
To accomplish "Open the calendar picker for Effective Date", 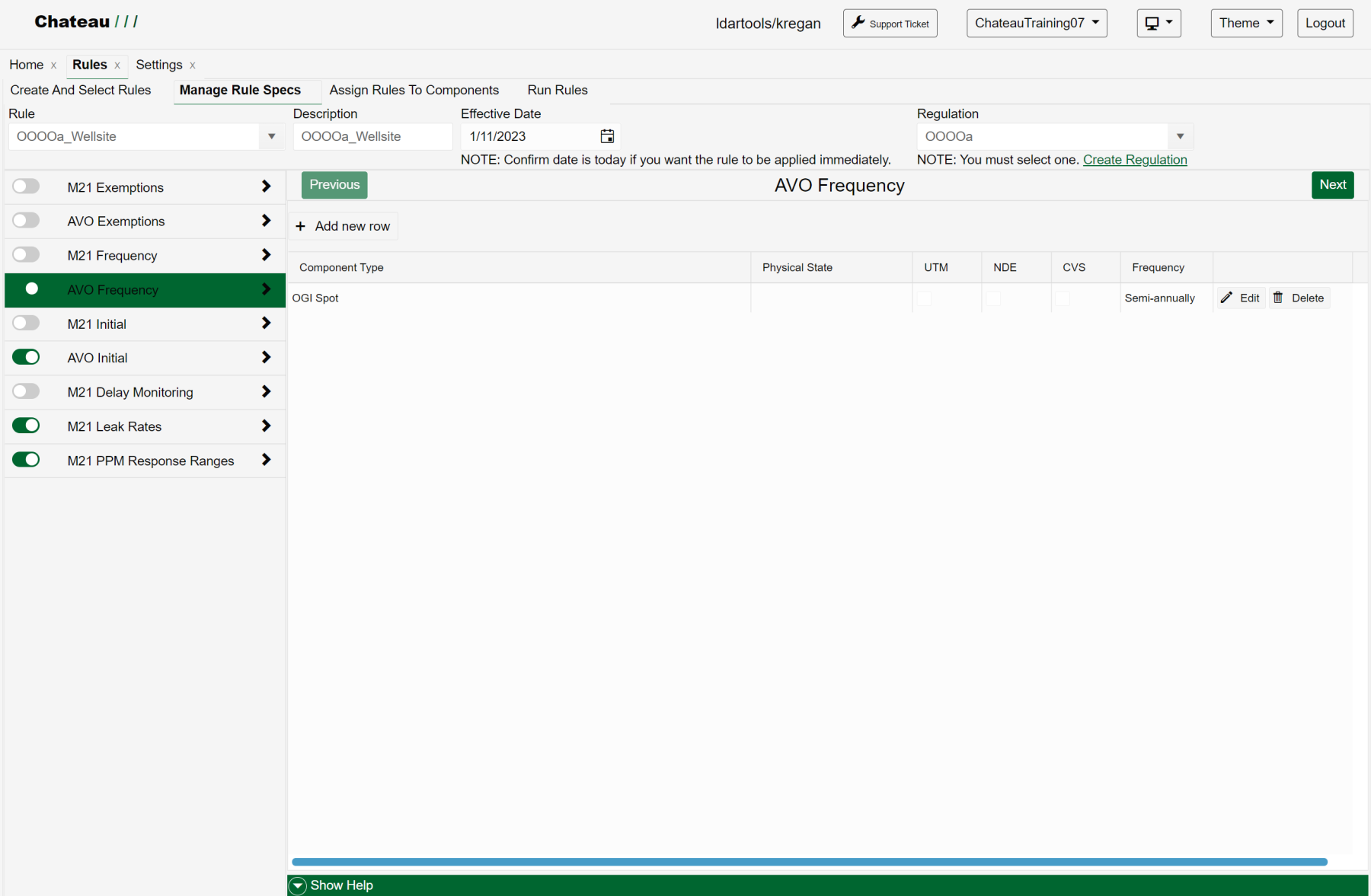I will (x=607, y=136).
